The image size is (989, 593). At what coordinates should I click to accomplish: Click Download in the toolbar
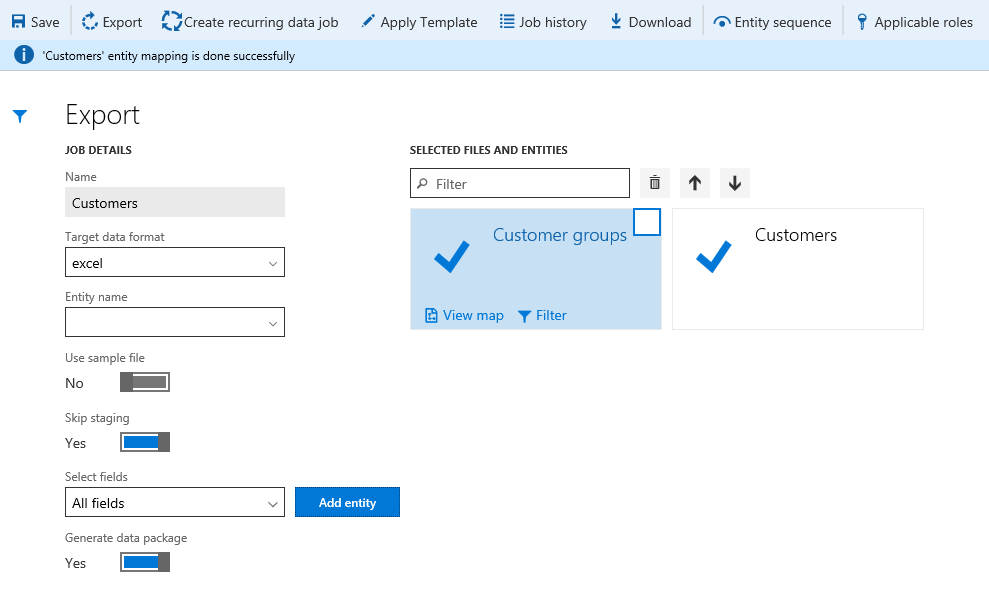point(650,22)
